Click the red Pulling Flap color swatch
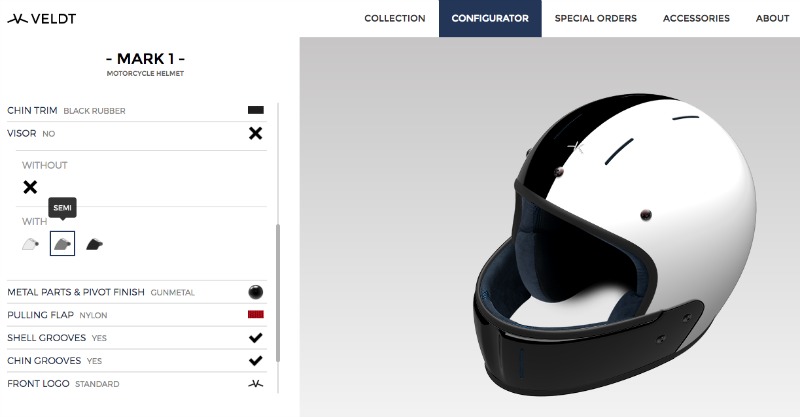Screen dimensions: 800x417 point(256,314)
